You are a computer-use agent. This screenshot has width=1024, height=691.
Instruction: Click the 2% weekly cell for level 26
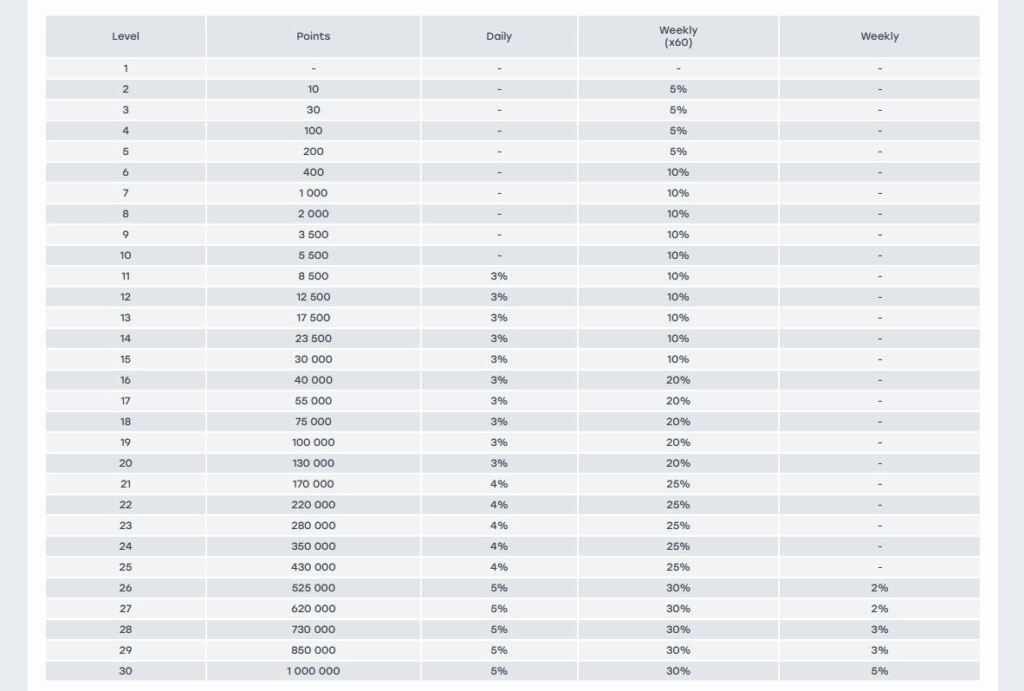point(879,588)
